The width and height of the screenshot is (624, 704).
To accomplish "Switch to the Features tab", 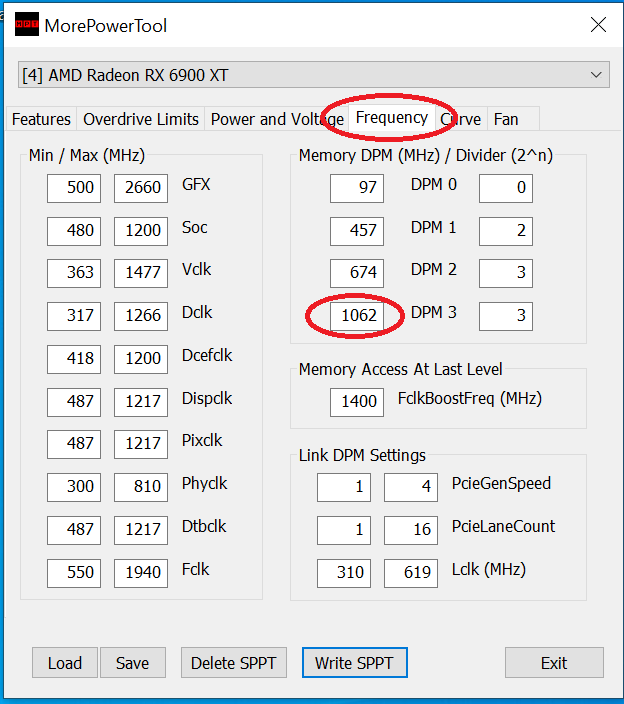I will coord(41,119).
